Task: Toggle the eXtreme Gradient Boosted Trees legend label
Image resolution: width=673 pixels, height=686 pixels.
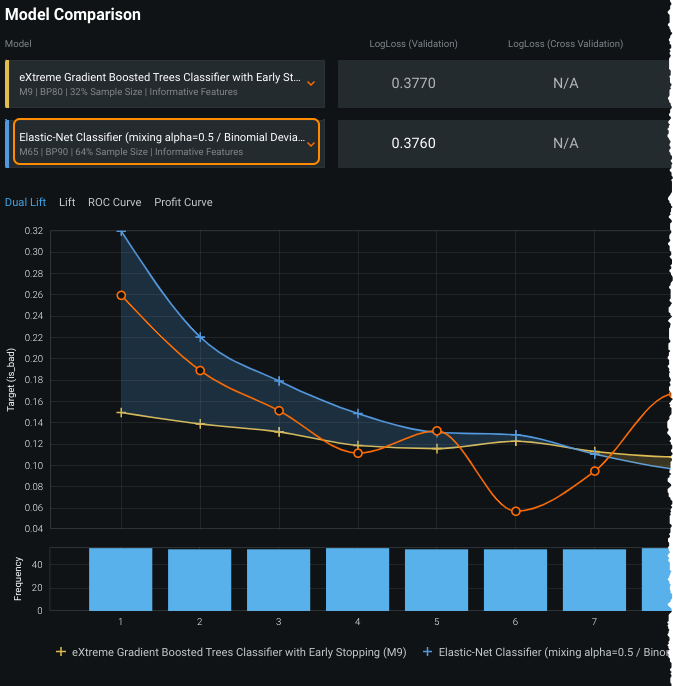Action: pyautogui.click(x=239, y=651)
